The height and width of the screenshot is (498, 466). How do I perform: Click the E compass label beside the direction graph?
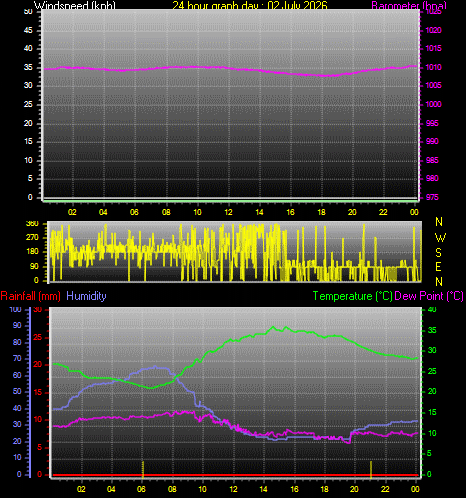pos(439,267)
